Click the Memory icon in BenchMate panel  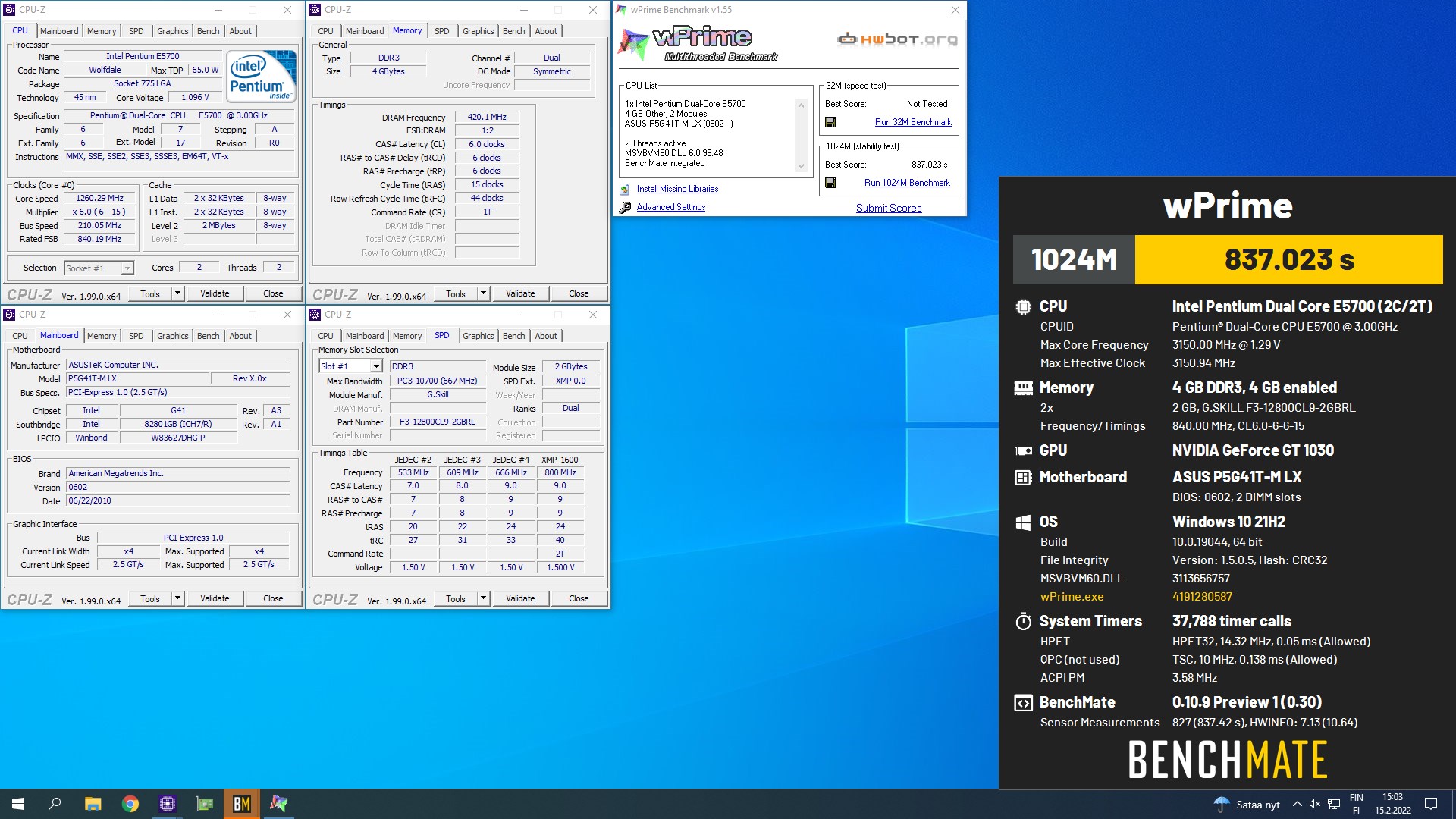pos(1023,388)
